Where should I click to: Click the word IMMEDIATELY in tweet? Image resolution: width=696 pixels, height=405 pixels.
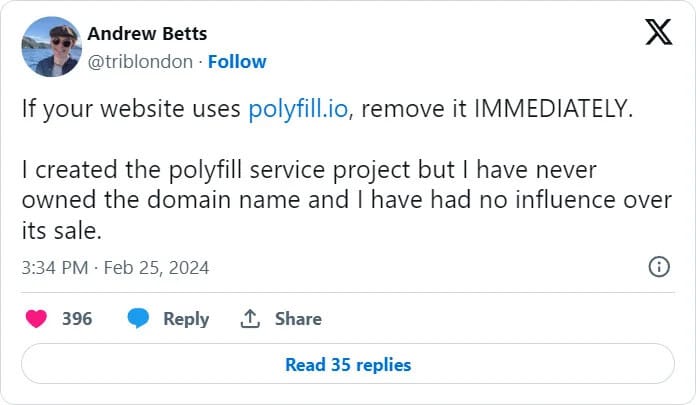pos(554,108)
